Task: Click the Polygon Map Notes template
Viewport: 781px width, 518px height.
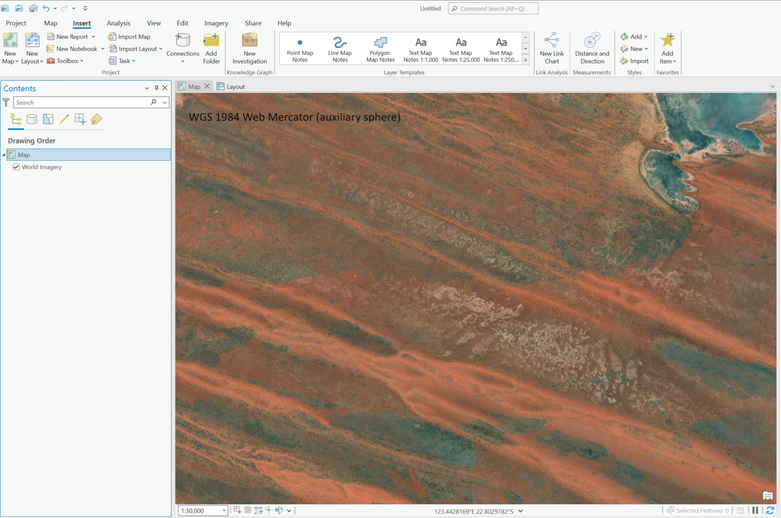Action: pyautogui.click(x=380, y=50)
